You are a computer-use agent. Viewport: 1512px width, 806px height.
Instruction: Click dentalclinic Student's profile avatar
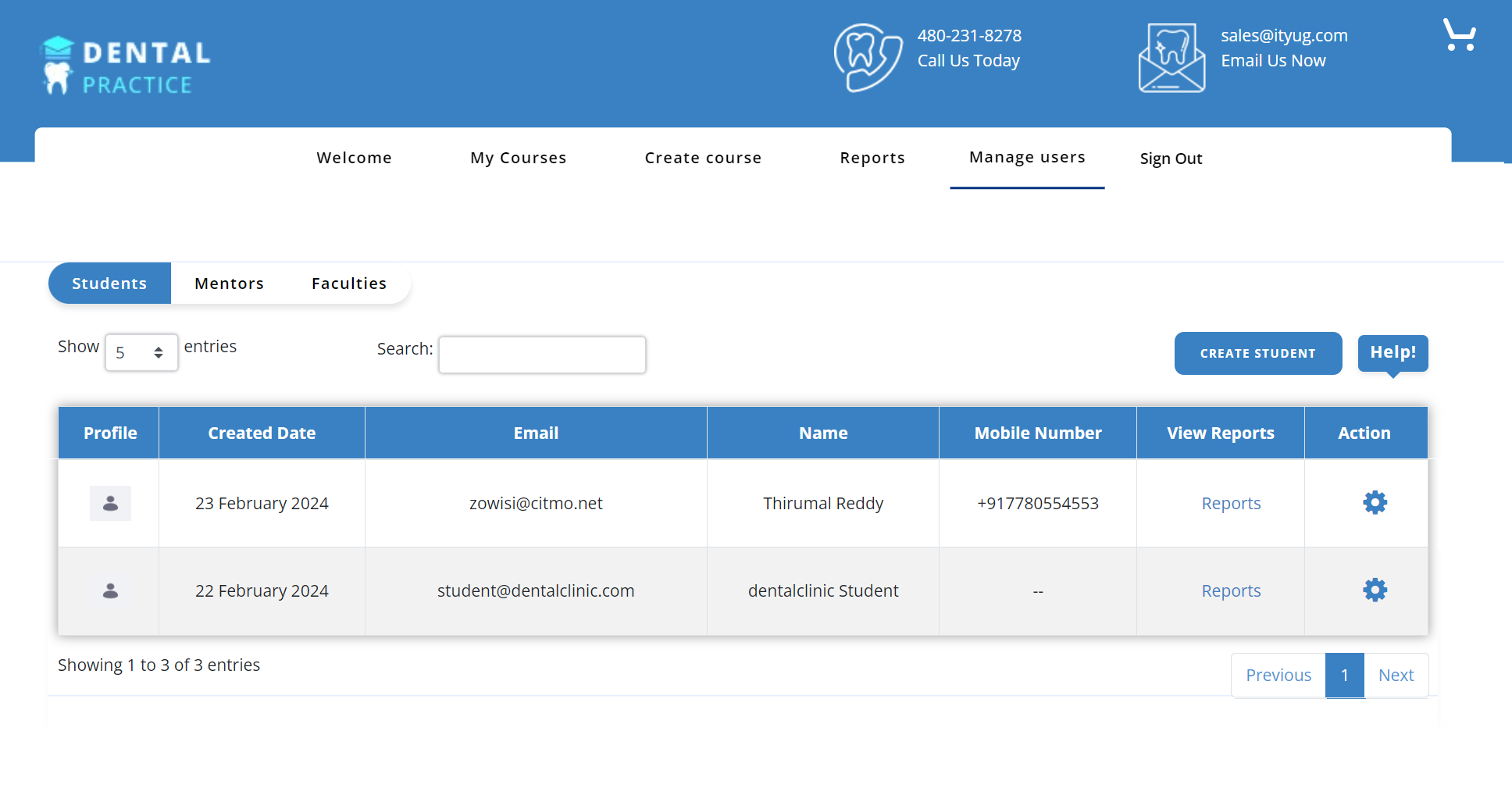click(x=110, y=591)
